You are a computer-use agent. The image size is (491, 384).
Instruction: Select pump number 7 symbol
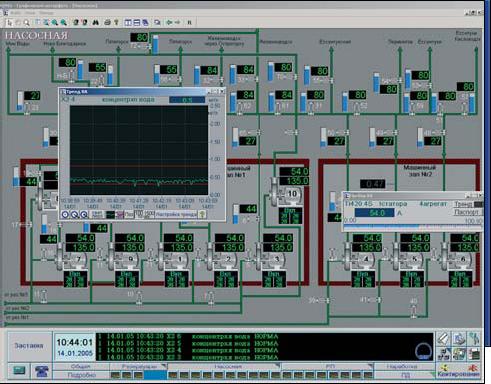72,260
